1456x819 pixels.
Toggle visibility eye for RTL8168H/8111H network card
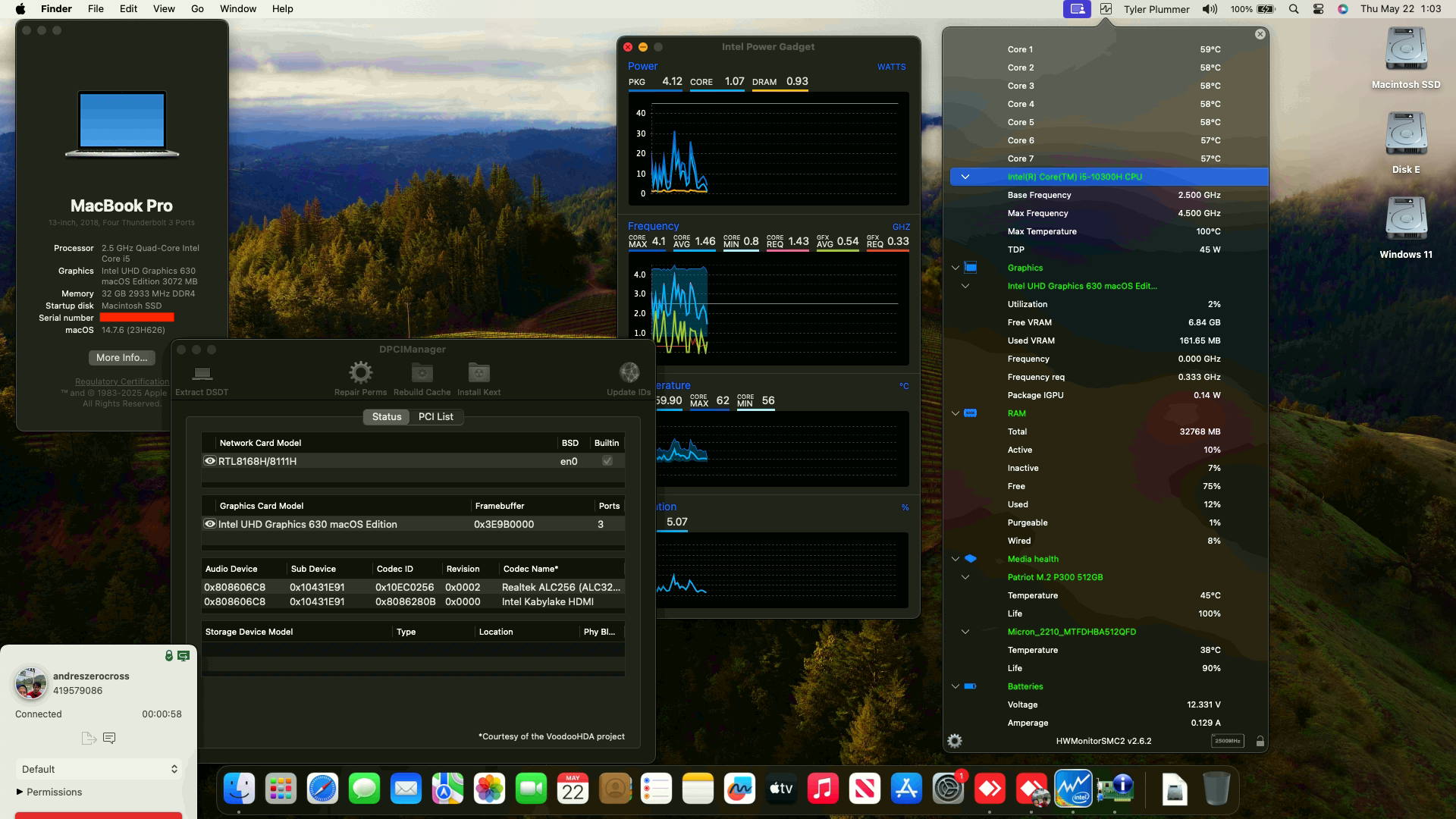[210, 460]
